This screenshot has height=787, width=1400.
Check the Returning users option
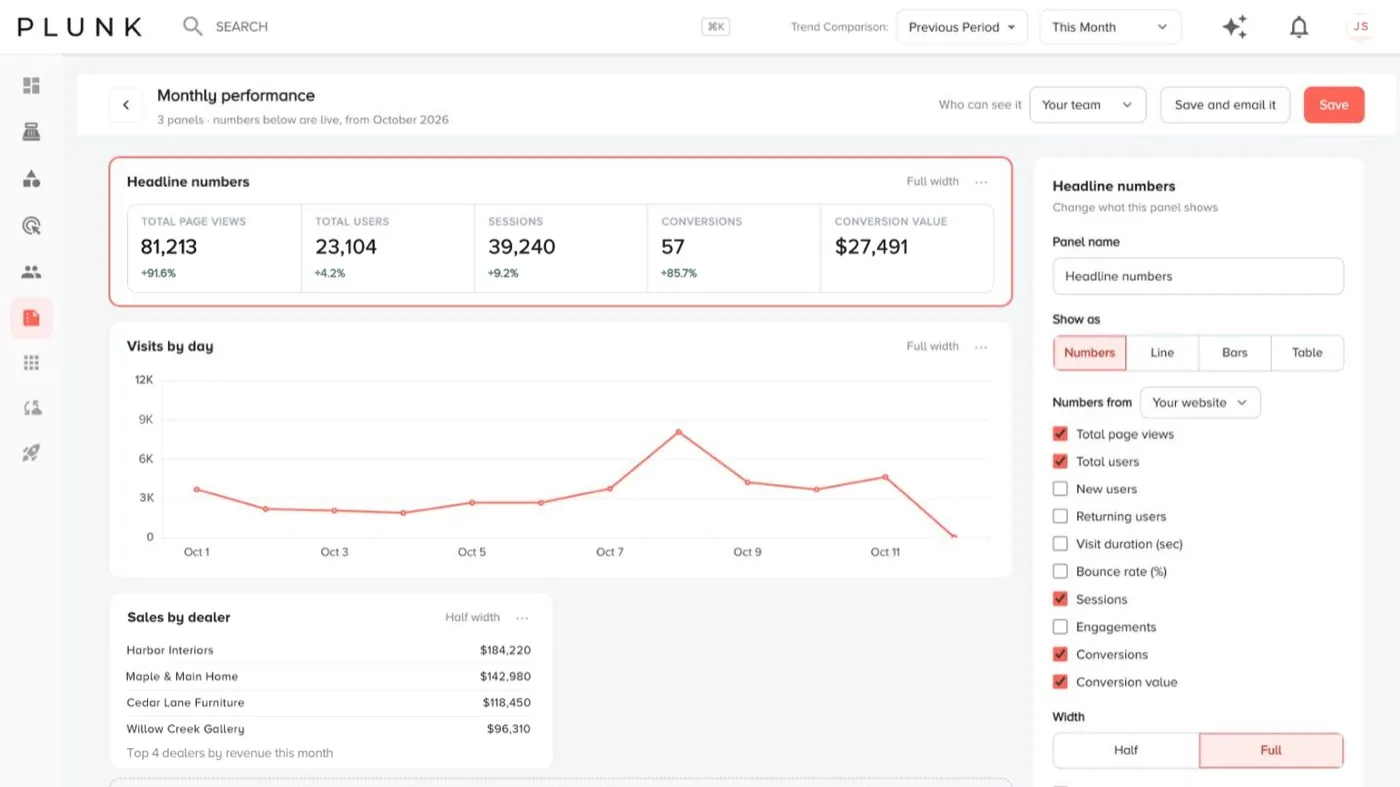point(1060,517)
